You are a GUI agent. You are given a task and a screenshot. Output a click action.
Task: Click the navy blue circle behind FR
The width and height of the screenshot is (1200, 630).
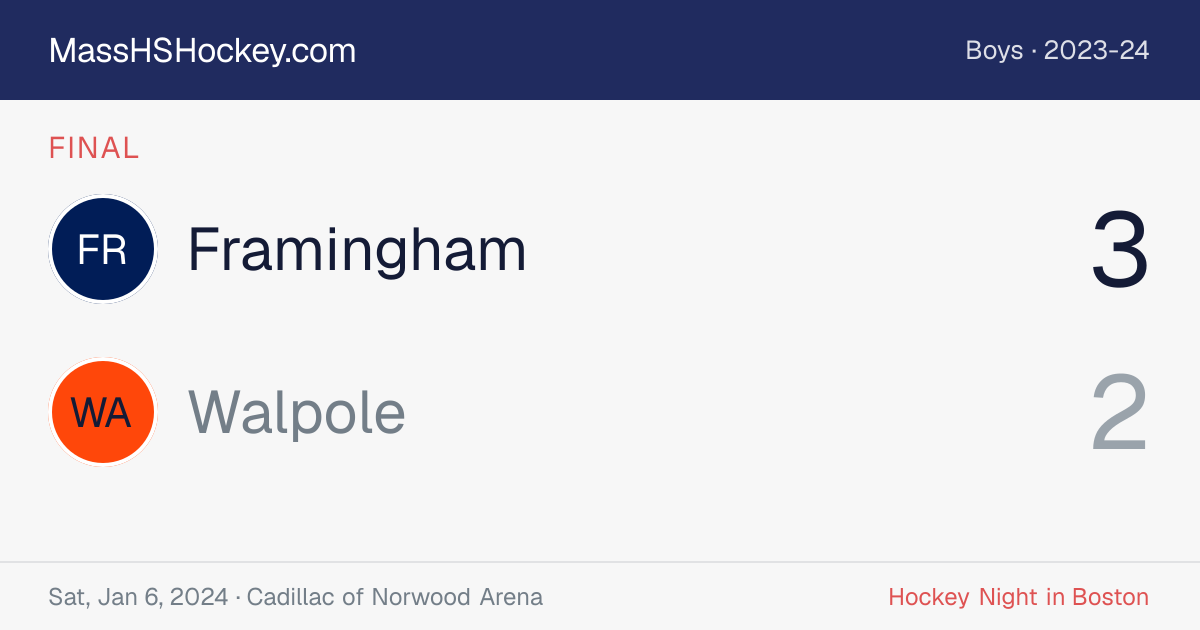point(102,249)
